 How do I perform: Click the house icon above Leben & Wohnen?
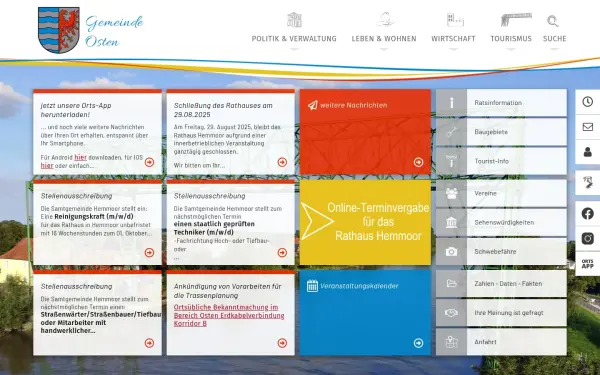(385, 20)
